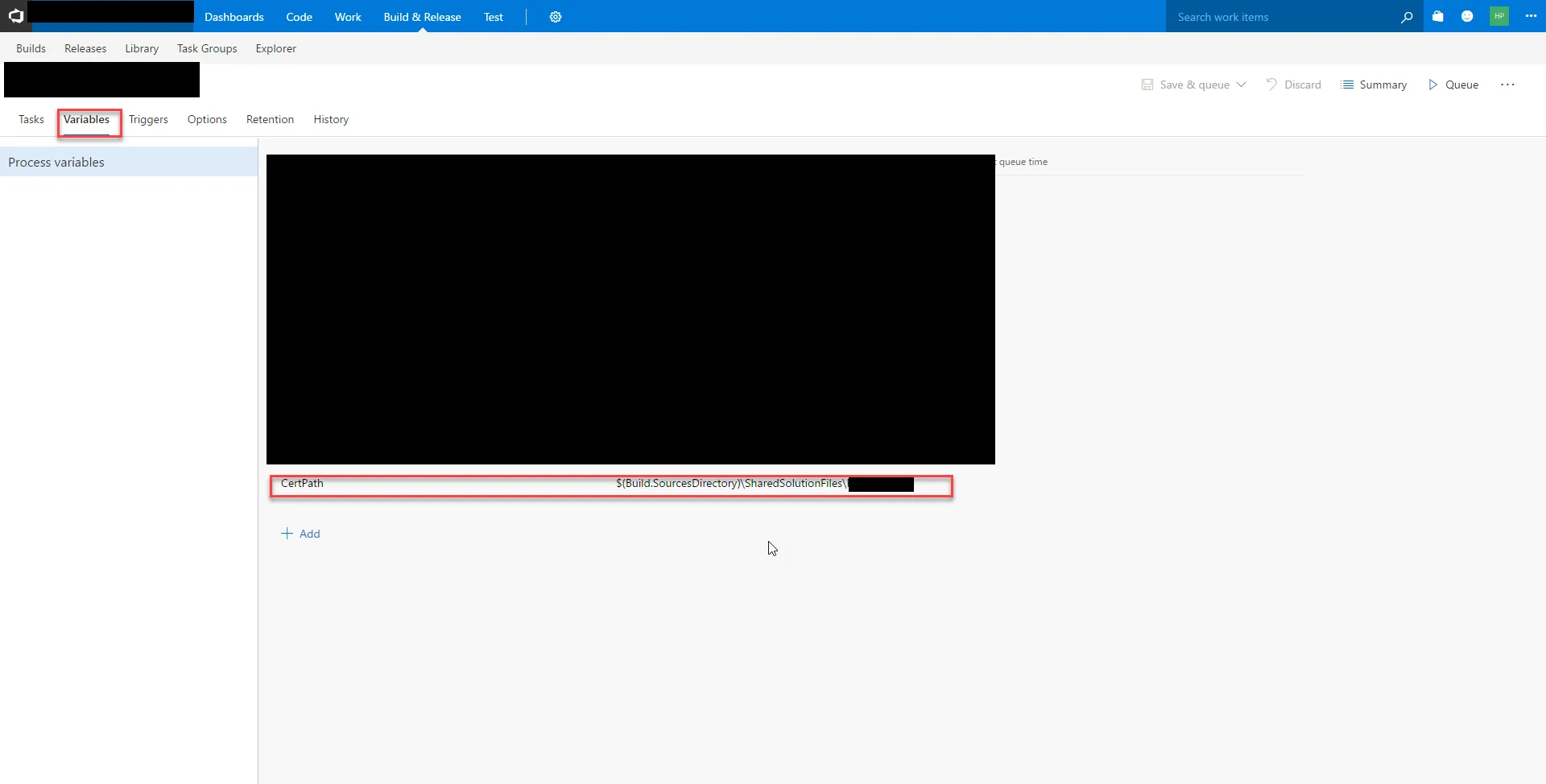1546x784 pixels.
Task: Click the Search work items field
Action: pos(1282,17)
